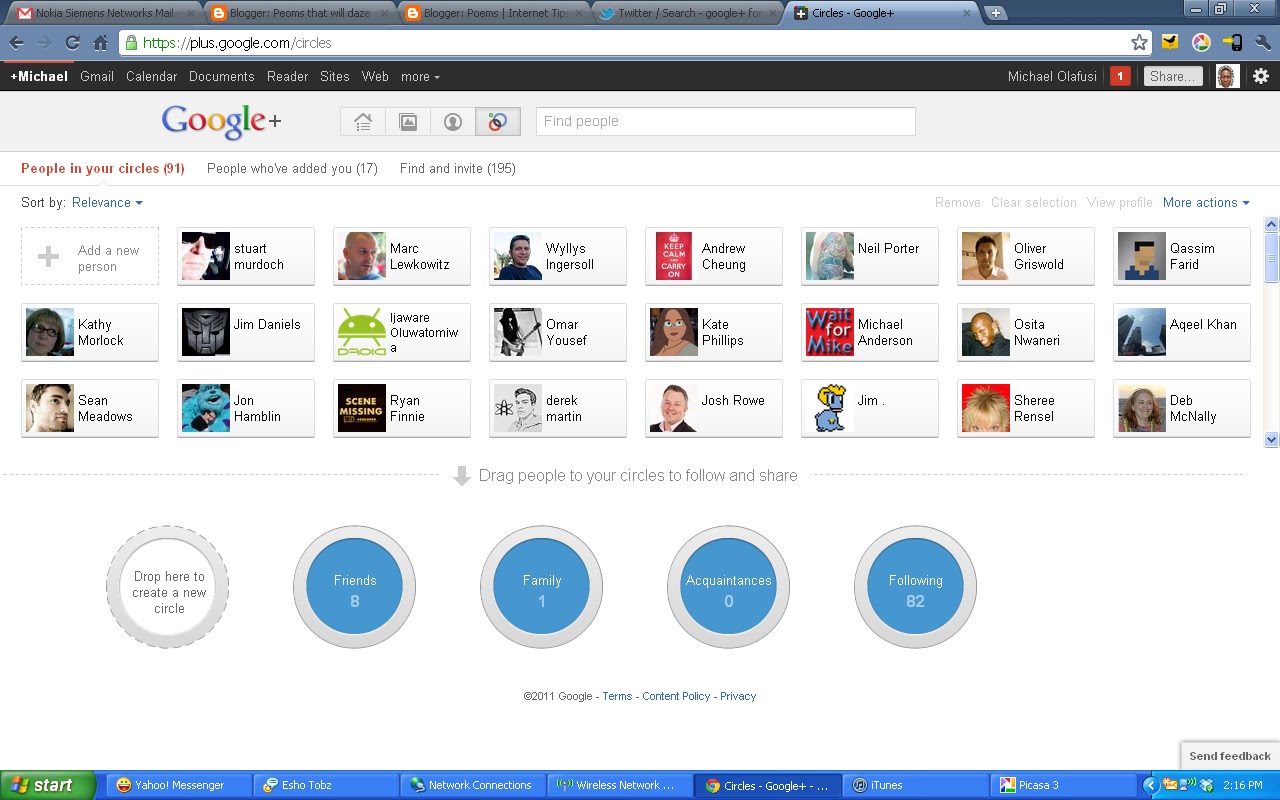Click the Drop here to create circle

(168, 588)
